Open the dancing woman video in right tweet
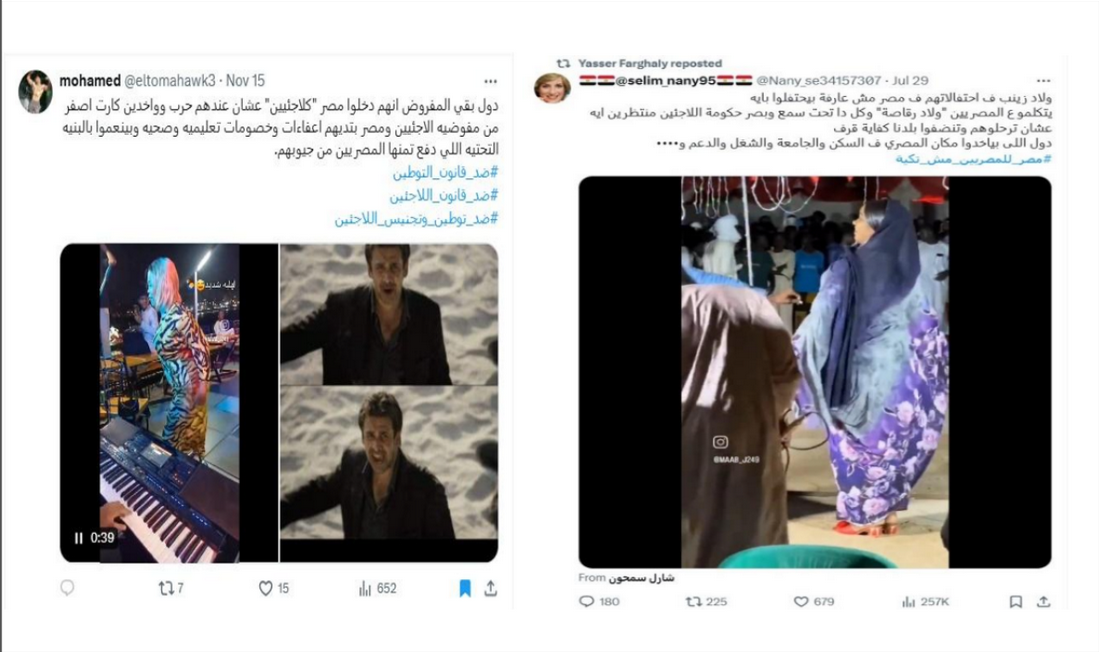 point(814,372)
